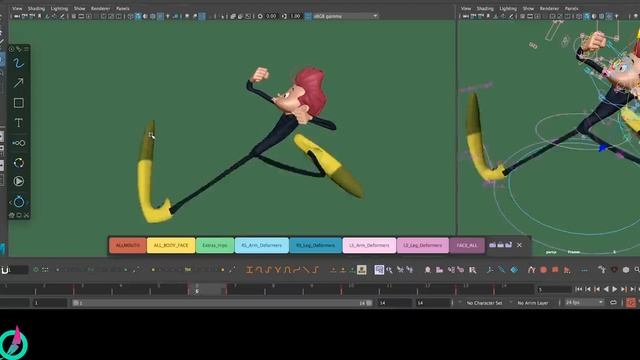Select the rectangle shape tool
The width and height of the screenshot is (640, 360).
click(x=18, y=103)
